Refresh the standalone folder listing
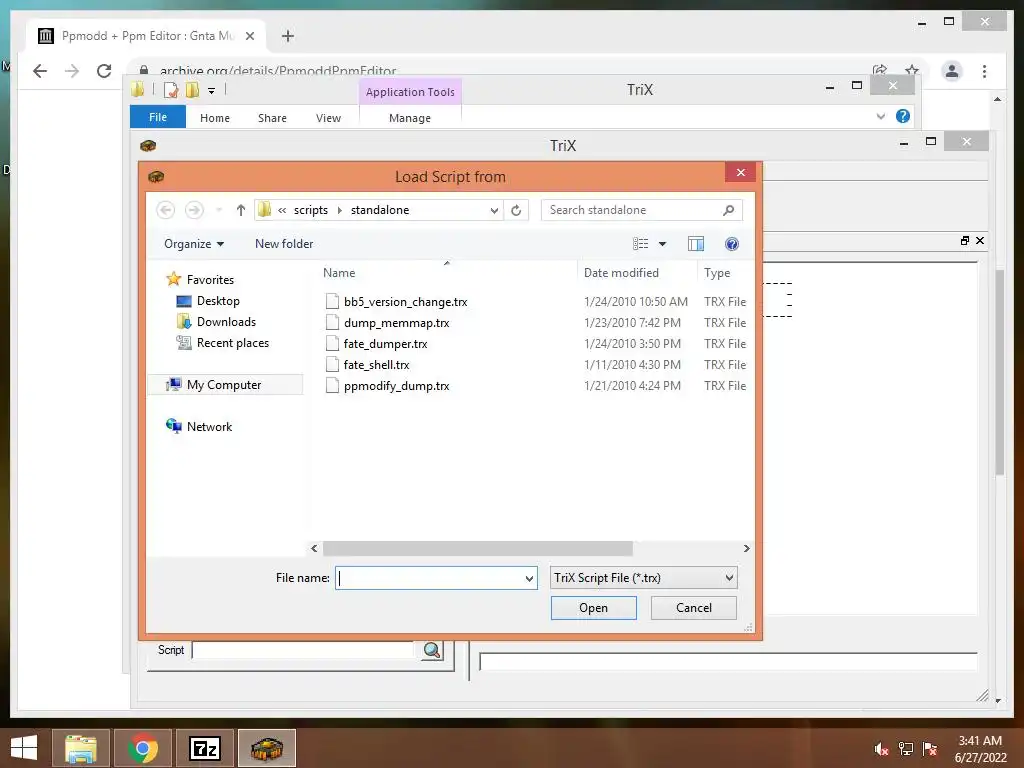 (516, 210)
